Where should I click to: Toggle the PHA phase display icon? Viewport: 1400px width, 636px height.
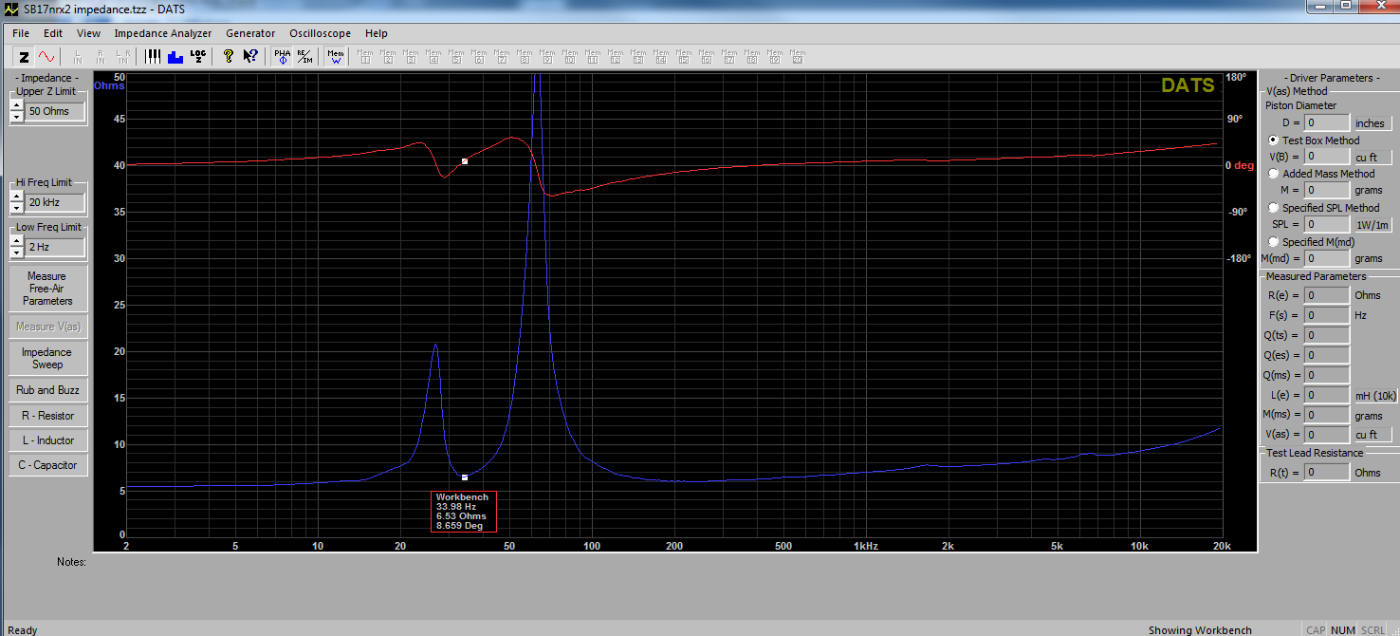[x=282, y=57]
